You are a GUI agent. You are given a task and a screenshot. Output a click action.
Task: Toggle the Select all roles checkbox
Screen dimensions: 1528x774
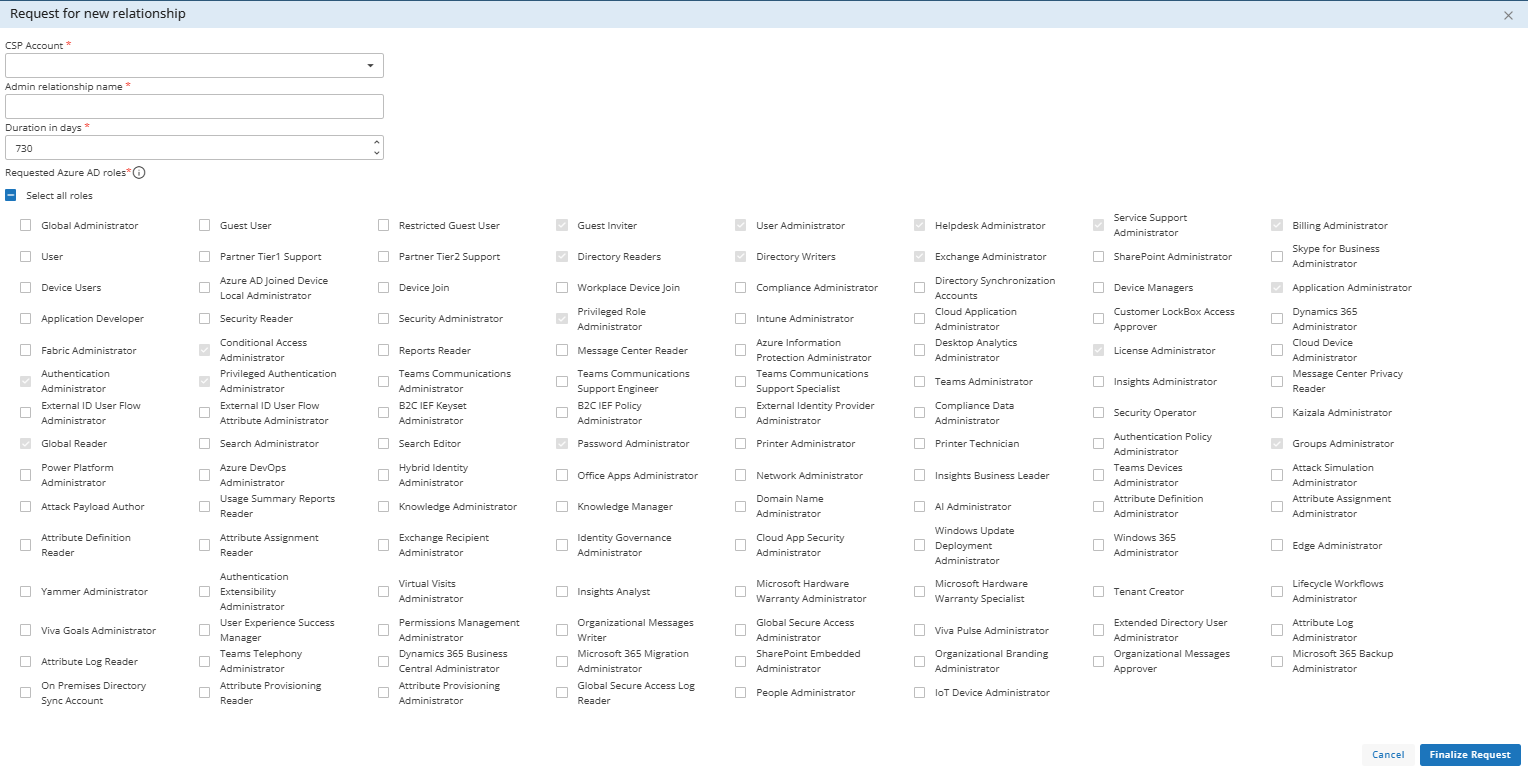click(11, 195)
